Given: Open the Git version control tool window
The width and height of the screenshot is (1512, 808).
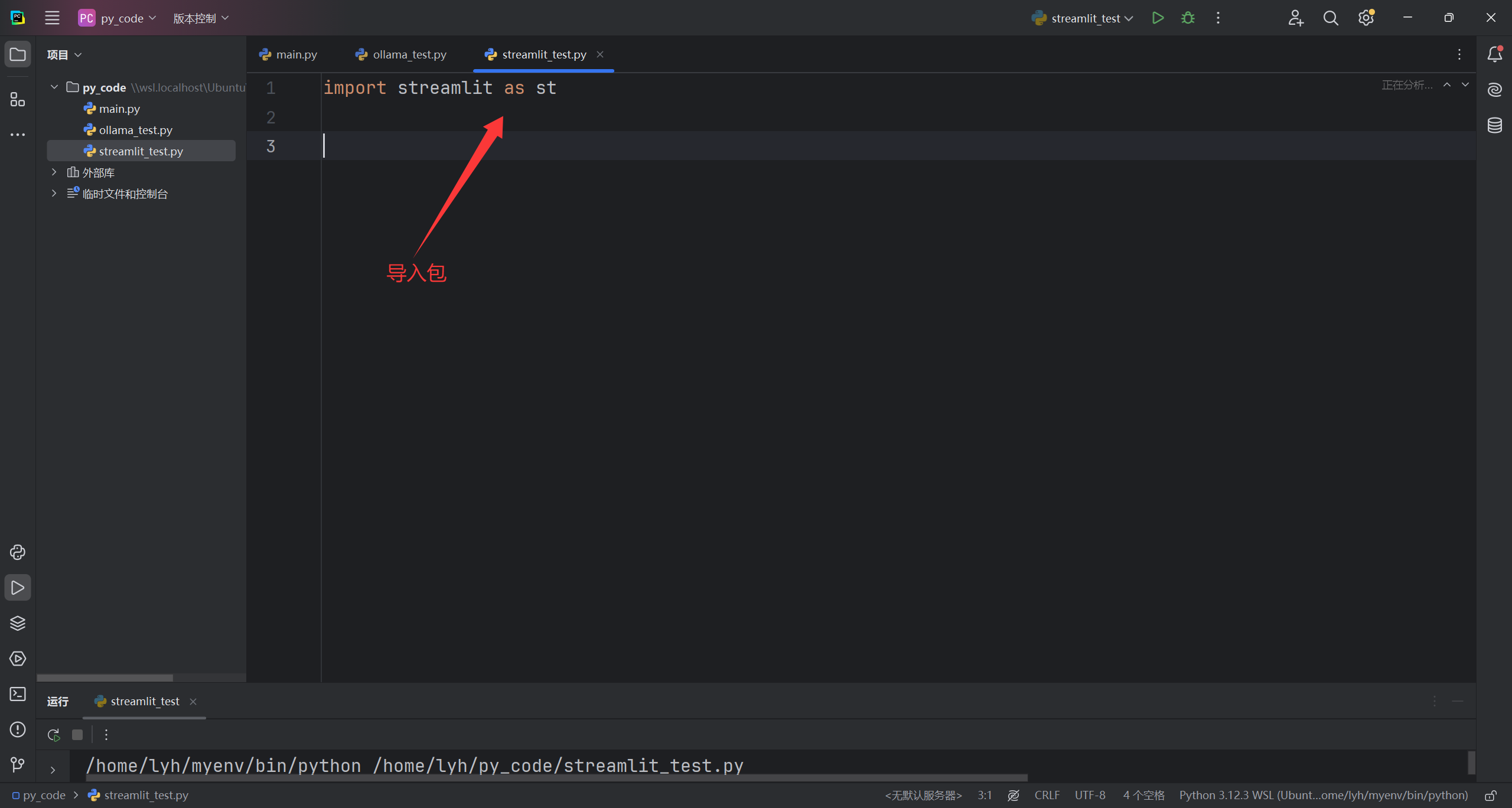Looking at the screenshot, I should (x=18, y=765).
